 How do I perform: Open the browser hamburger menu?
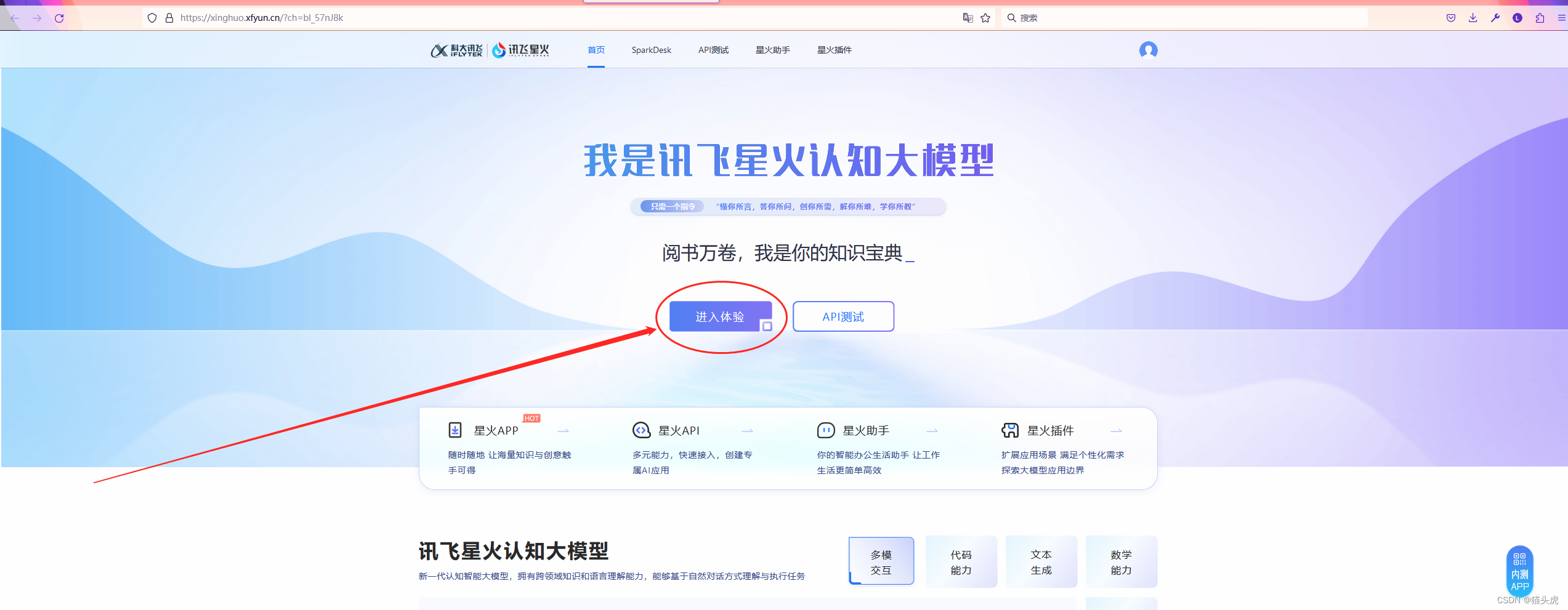pos(1561,18)
